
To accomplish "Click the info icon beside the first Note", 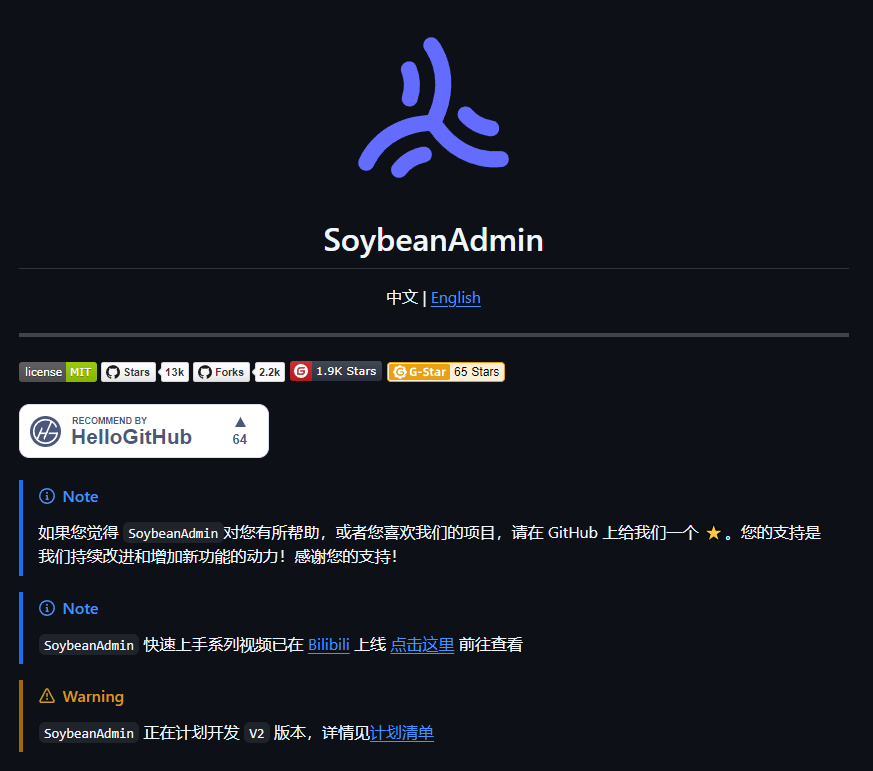I will coord(47,496).
